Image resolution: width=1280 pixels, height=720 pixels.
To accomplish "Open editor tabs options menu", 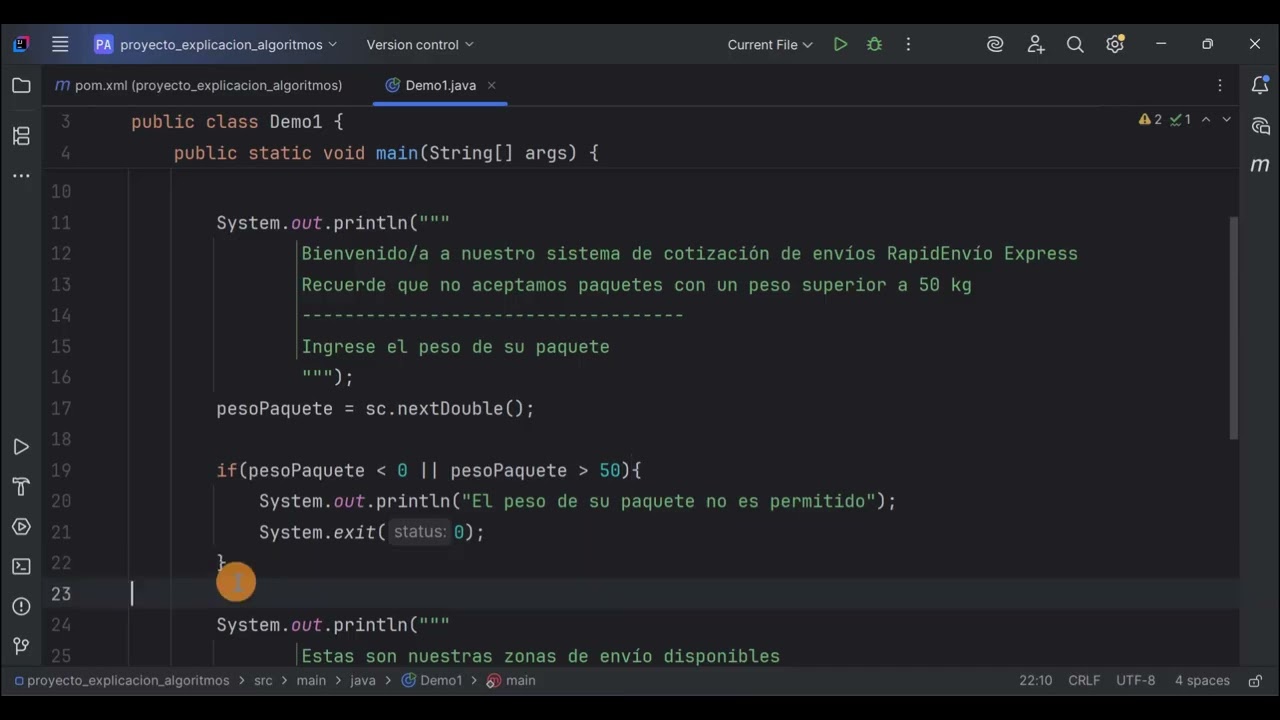I will click(x=1220, y=86).
